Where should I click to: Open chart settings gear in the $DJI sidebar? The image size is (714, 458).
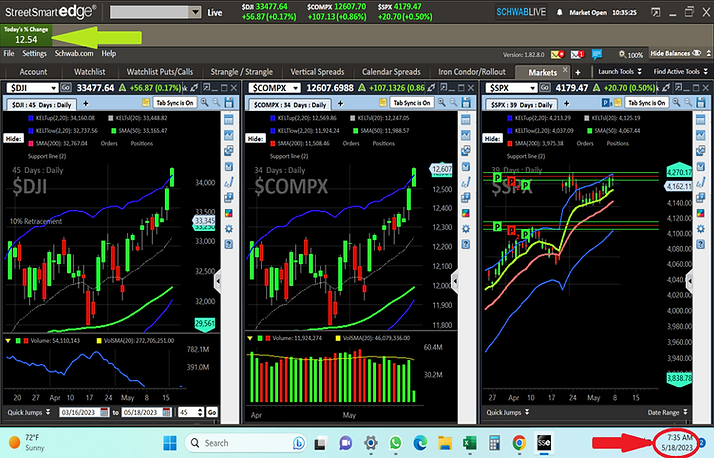229,229
